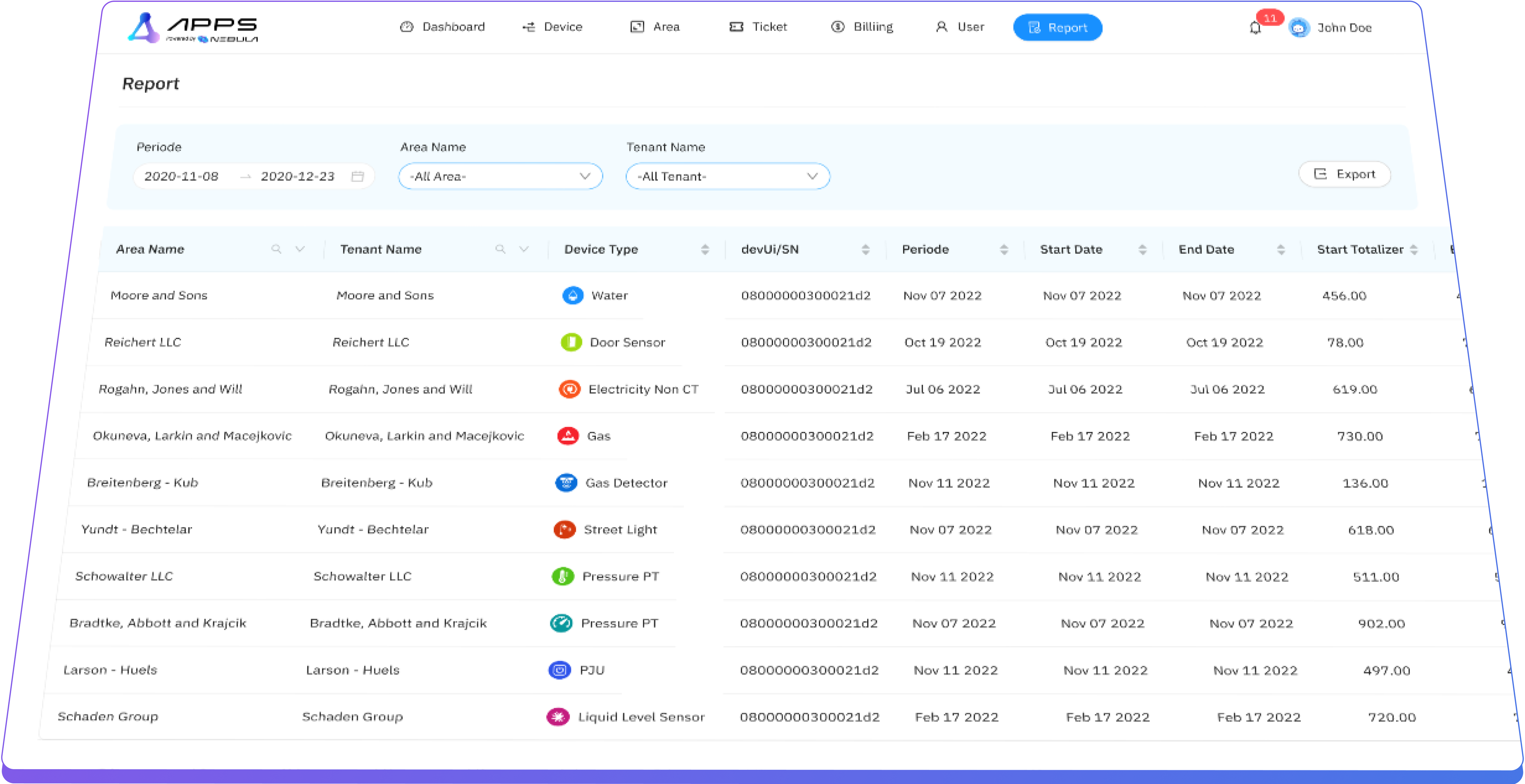Click Bradtke row Pressure PT icon
The height and width of the screenshot is (784, 1525).
(561, 622)
